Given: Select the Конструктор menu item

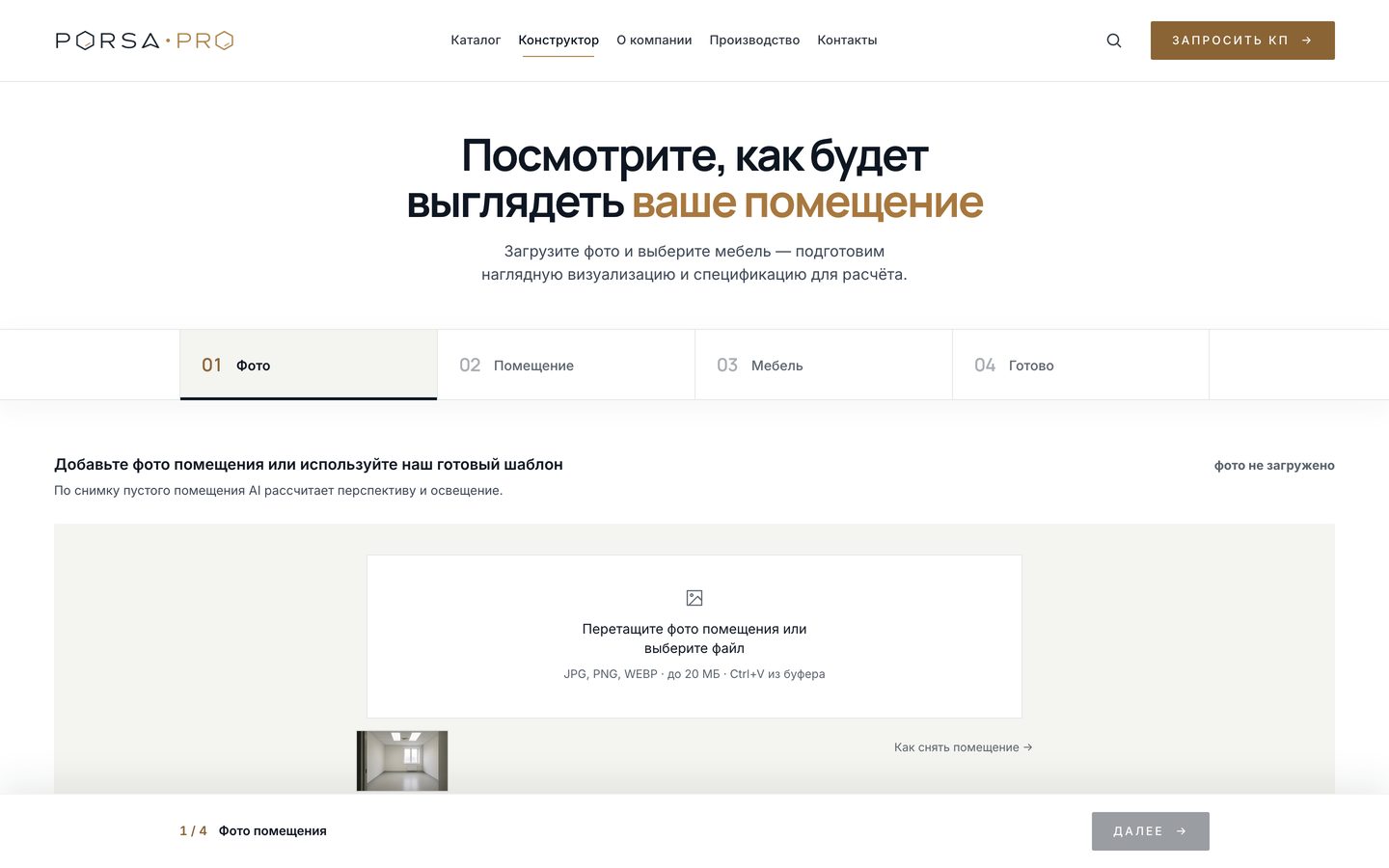Looking at the screenshot, I should tap(558, 41).
